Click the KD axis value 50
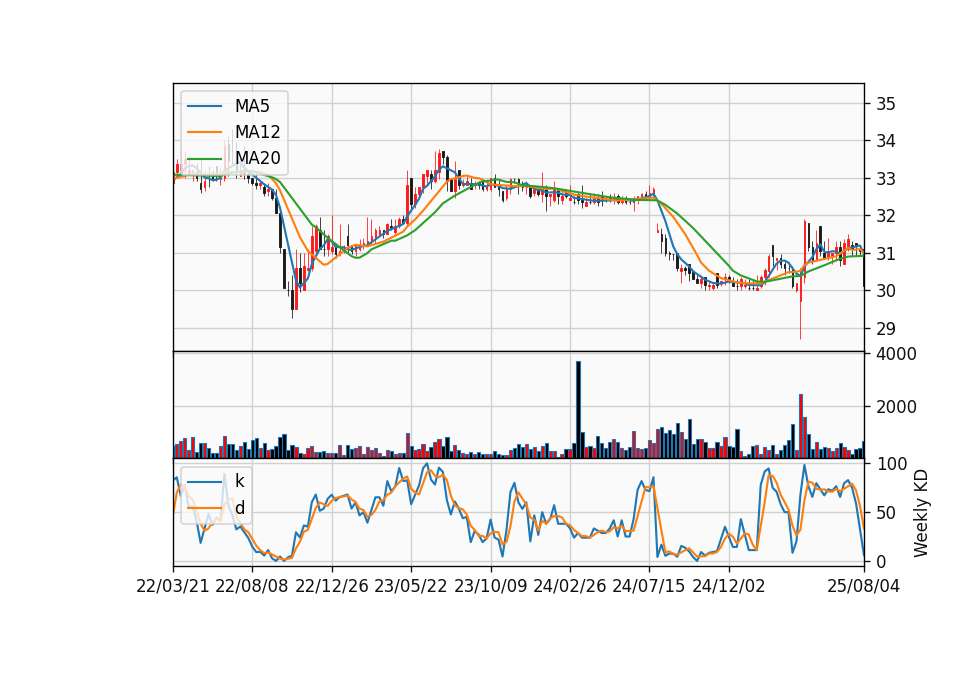The height and width of the screenshot is (690, 960). click(x=886, y=513)
